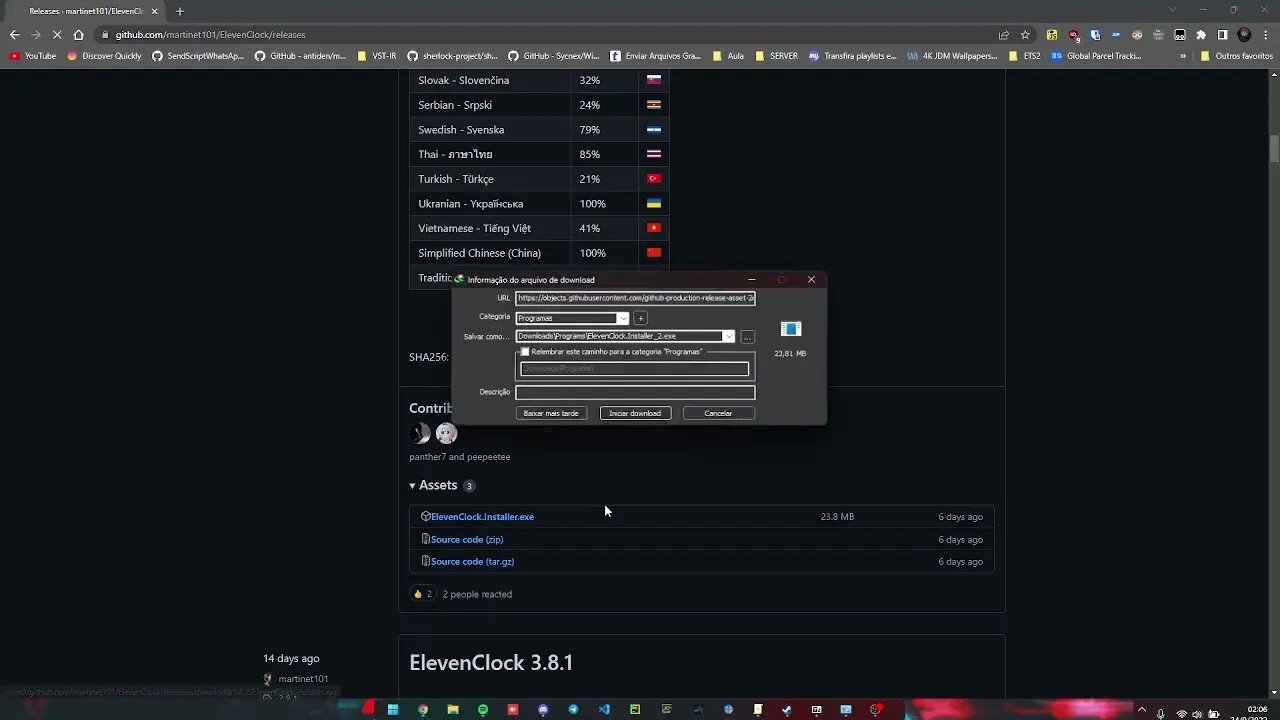Viewport: 1280px width, 720px height.
Task: Click the Descrição input field
Action: pyautogui.click(x=635, y=392)
